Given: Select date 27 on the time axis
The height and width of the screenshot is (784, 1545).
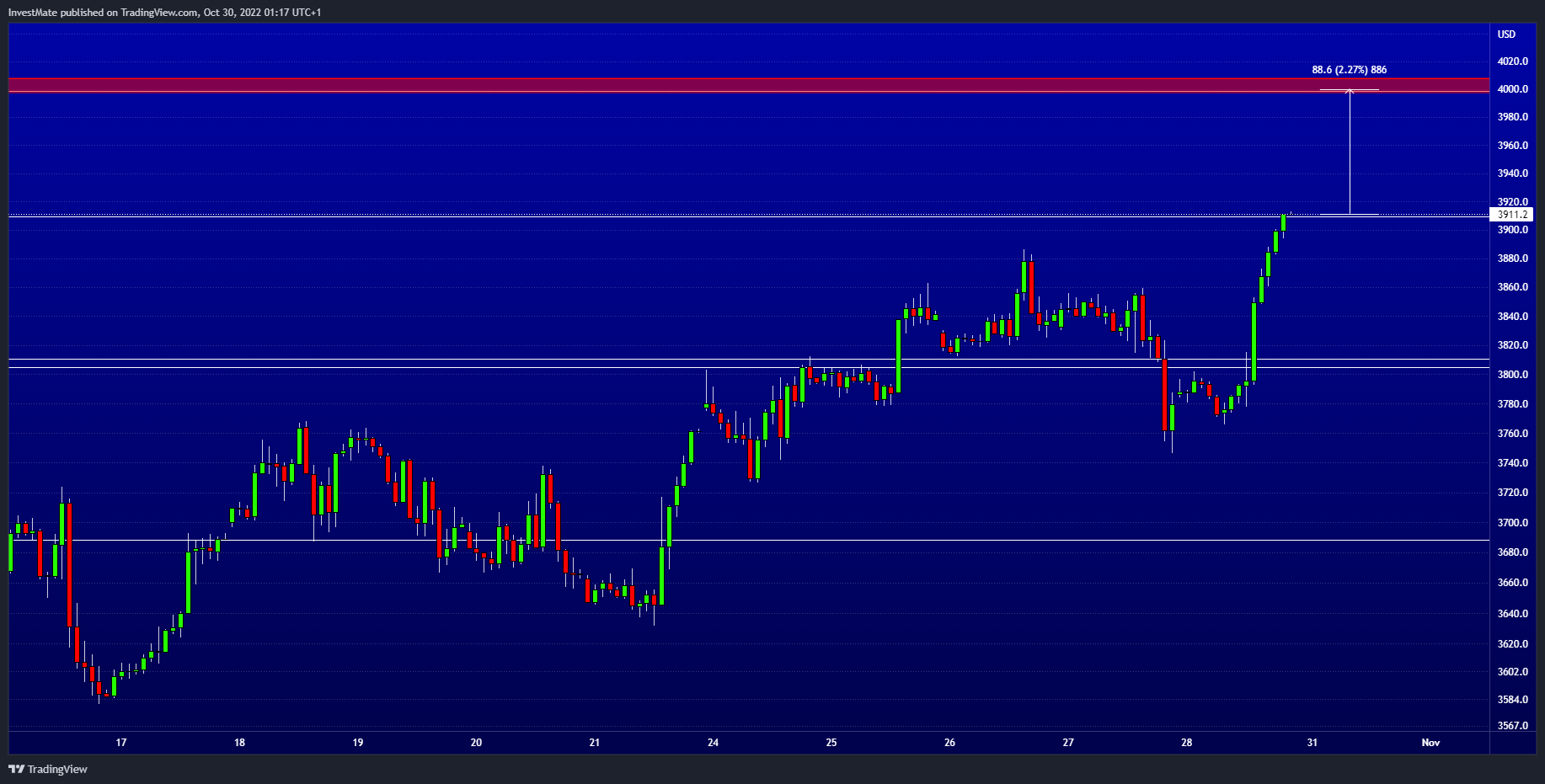Looking at the screenshot, I should tap(1068, 743).
